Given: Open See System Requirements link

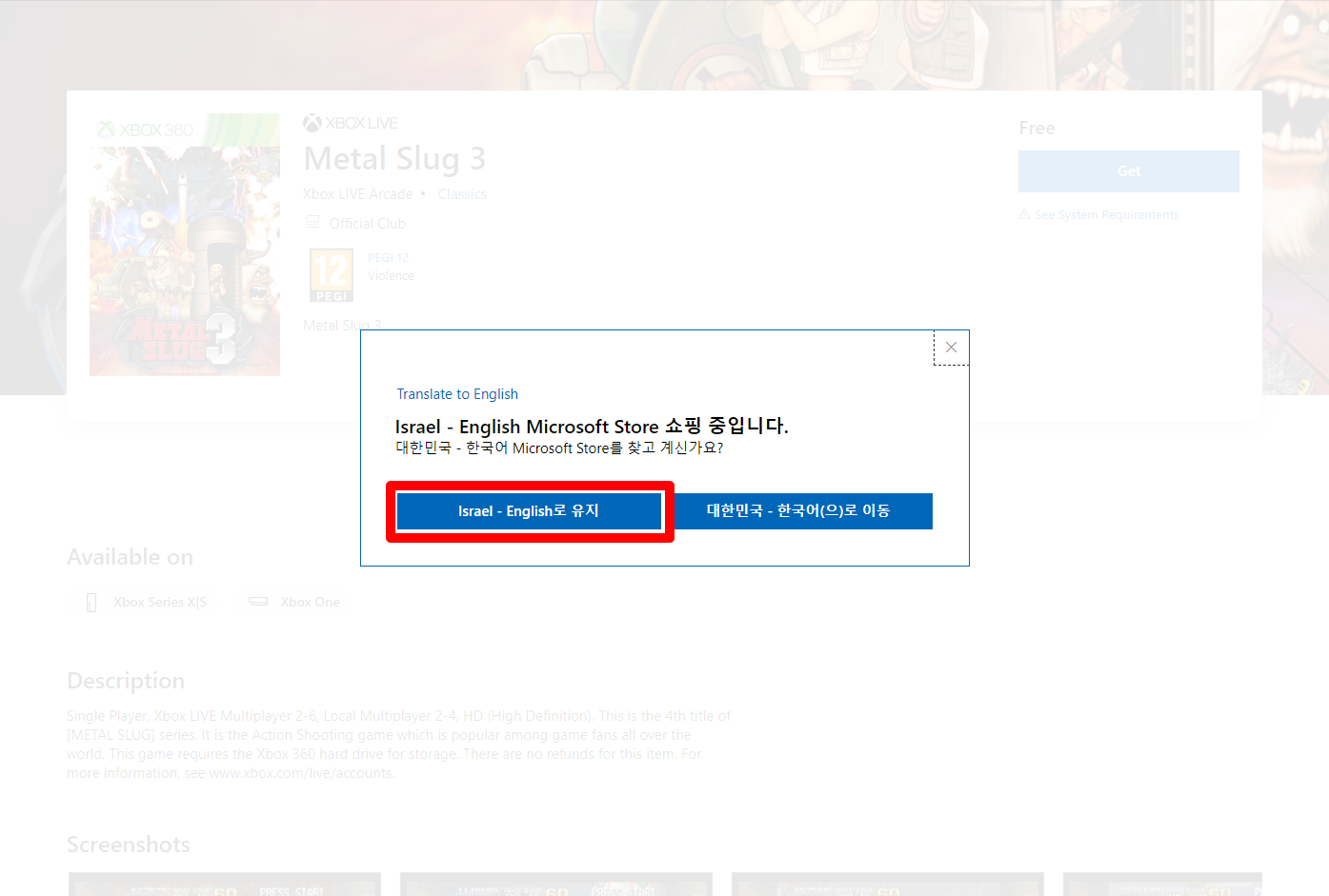Looking at the screenshot, I should pyautogui.click(x=1106, y=215).
